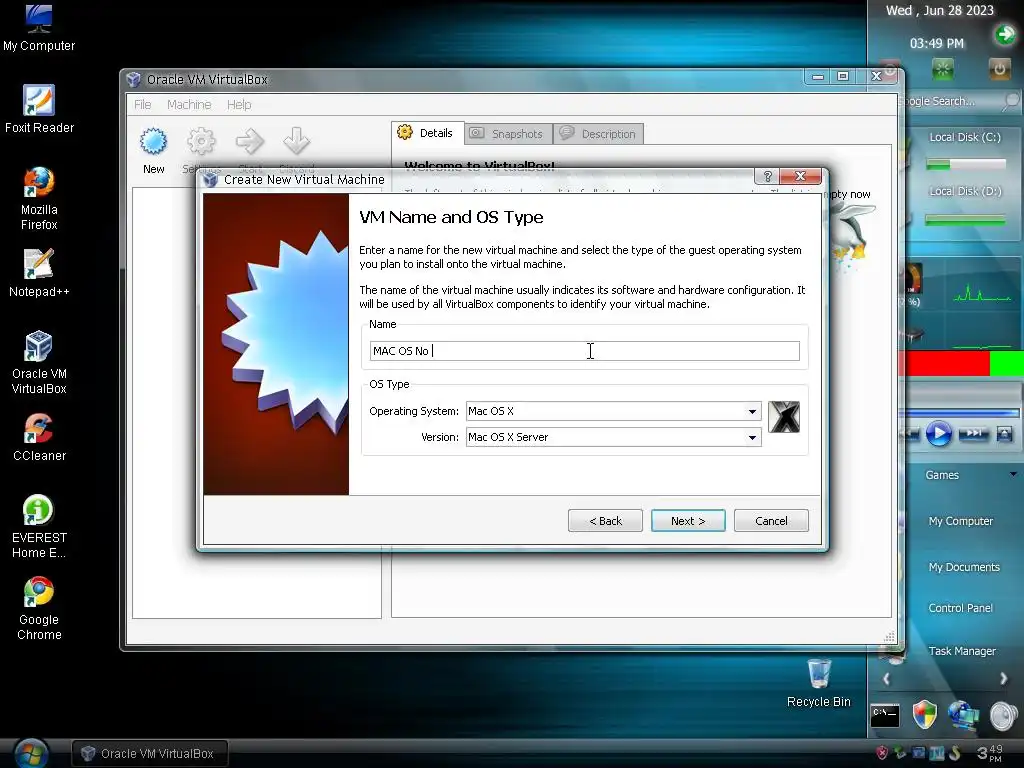Cancel the Create New Virtual Machine wizard
The image size is (1024, 768).
click(771, 521)
